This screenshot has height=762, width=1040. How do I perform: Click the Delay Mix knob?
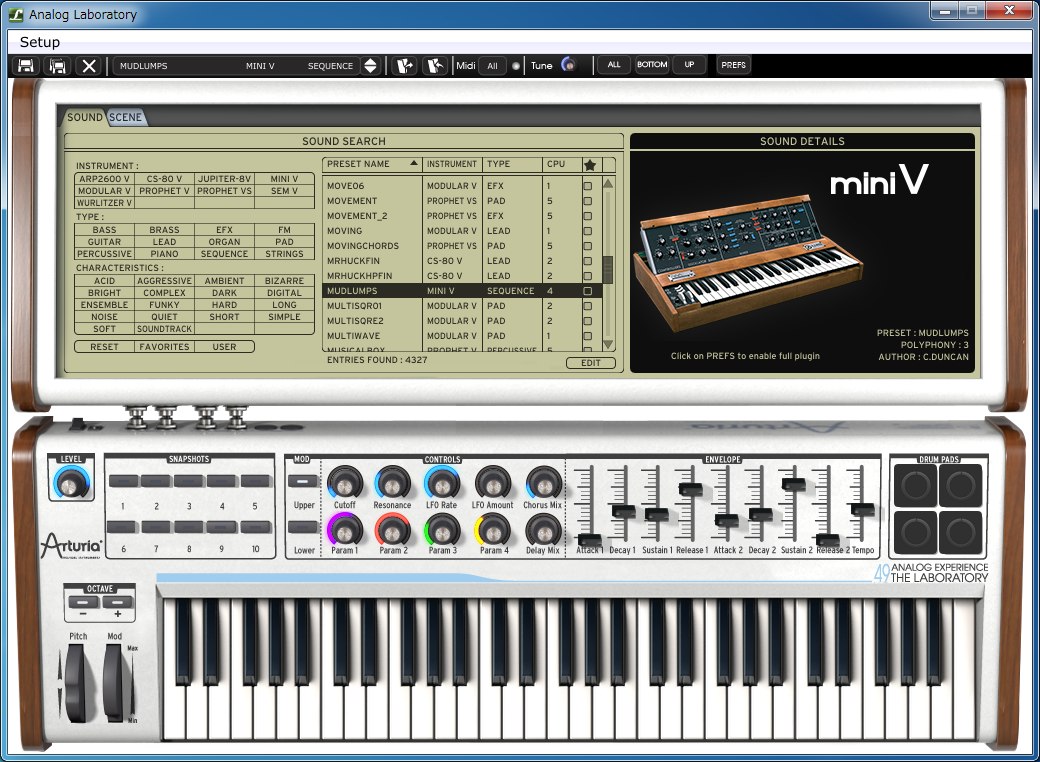coord(543,531)
